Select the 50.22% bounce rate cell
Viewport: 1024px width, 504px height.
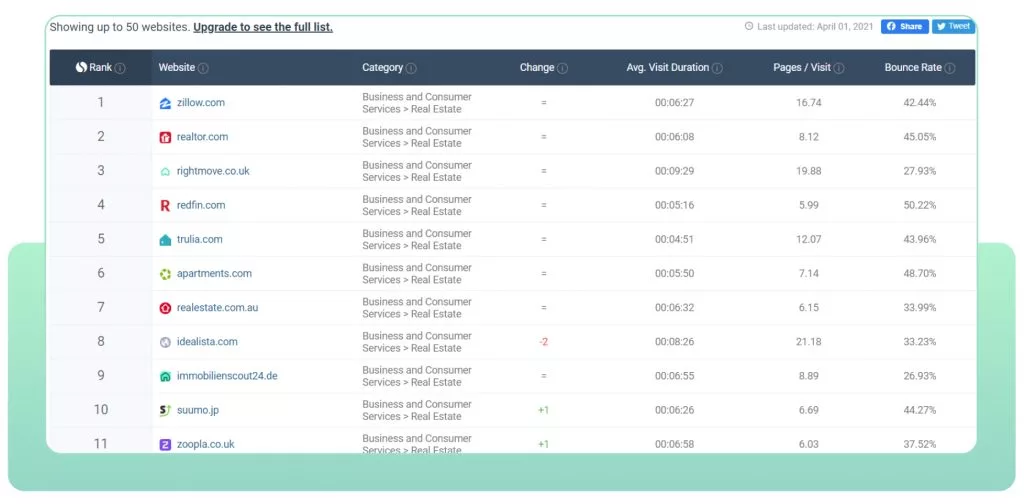point(920,205)
